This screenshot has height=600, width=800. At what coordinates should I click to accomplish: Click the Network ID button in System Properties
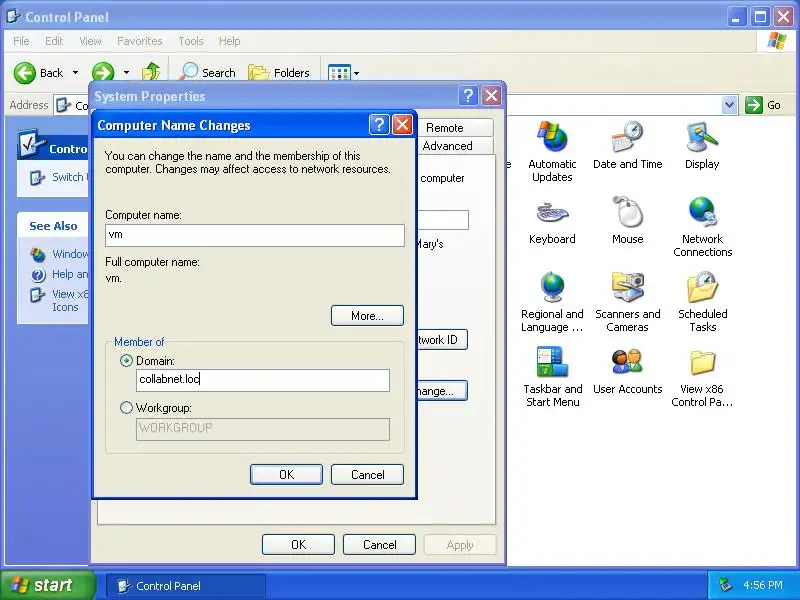click(x=442, y=339)
